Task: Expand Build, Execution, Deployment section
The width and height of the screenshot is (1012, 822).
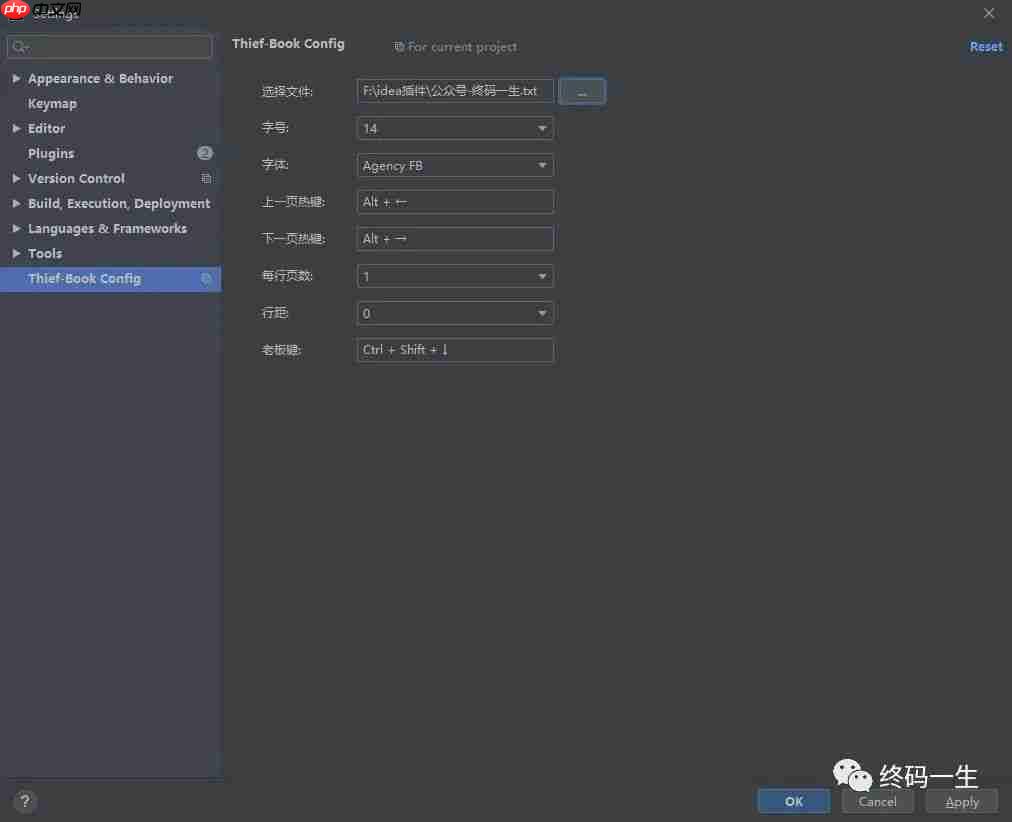Action: click(x=16, y=203)
